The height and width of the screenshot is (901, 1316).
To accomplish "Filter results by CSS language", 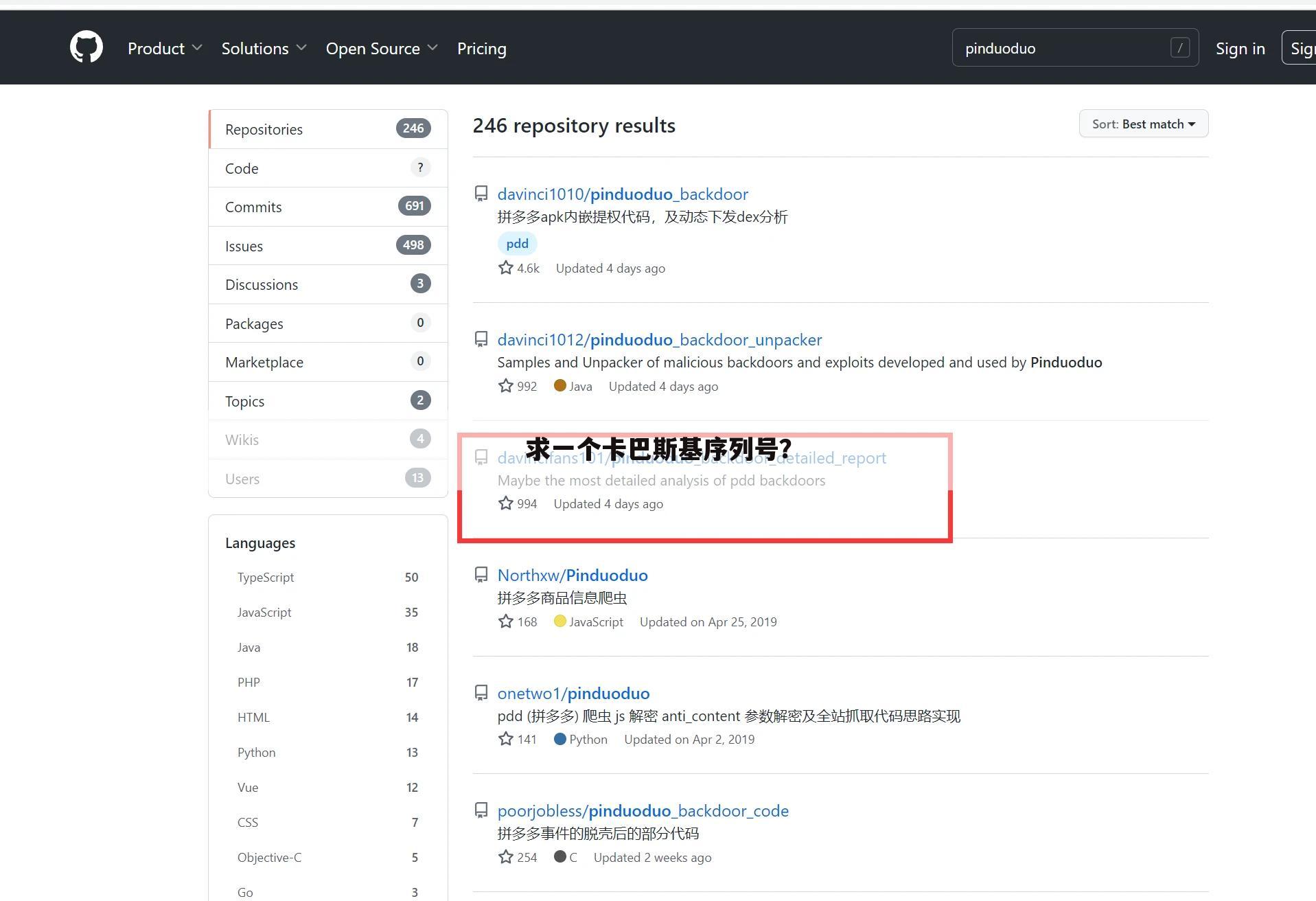I will (x=328, y=823).
